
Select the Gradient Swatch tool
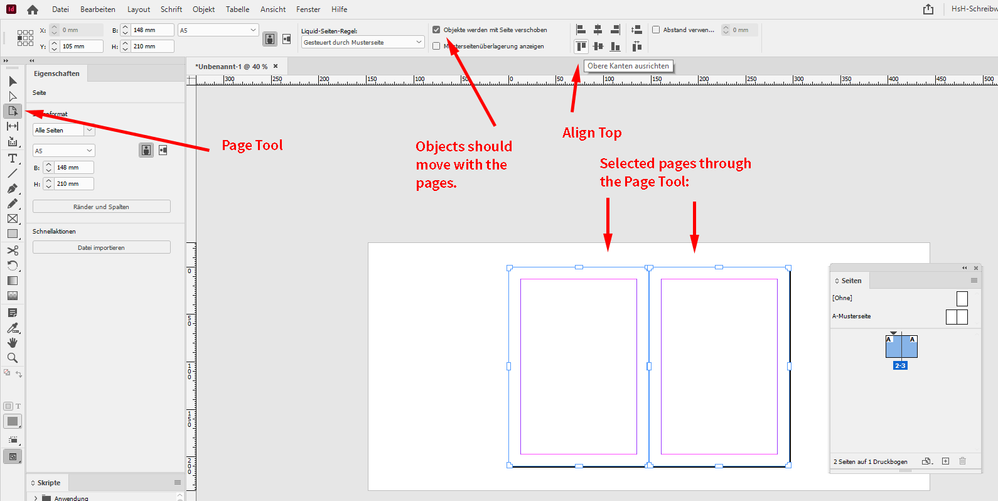tap(12, 281)
